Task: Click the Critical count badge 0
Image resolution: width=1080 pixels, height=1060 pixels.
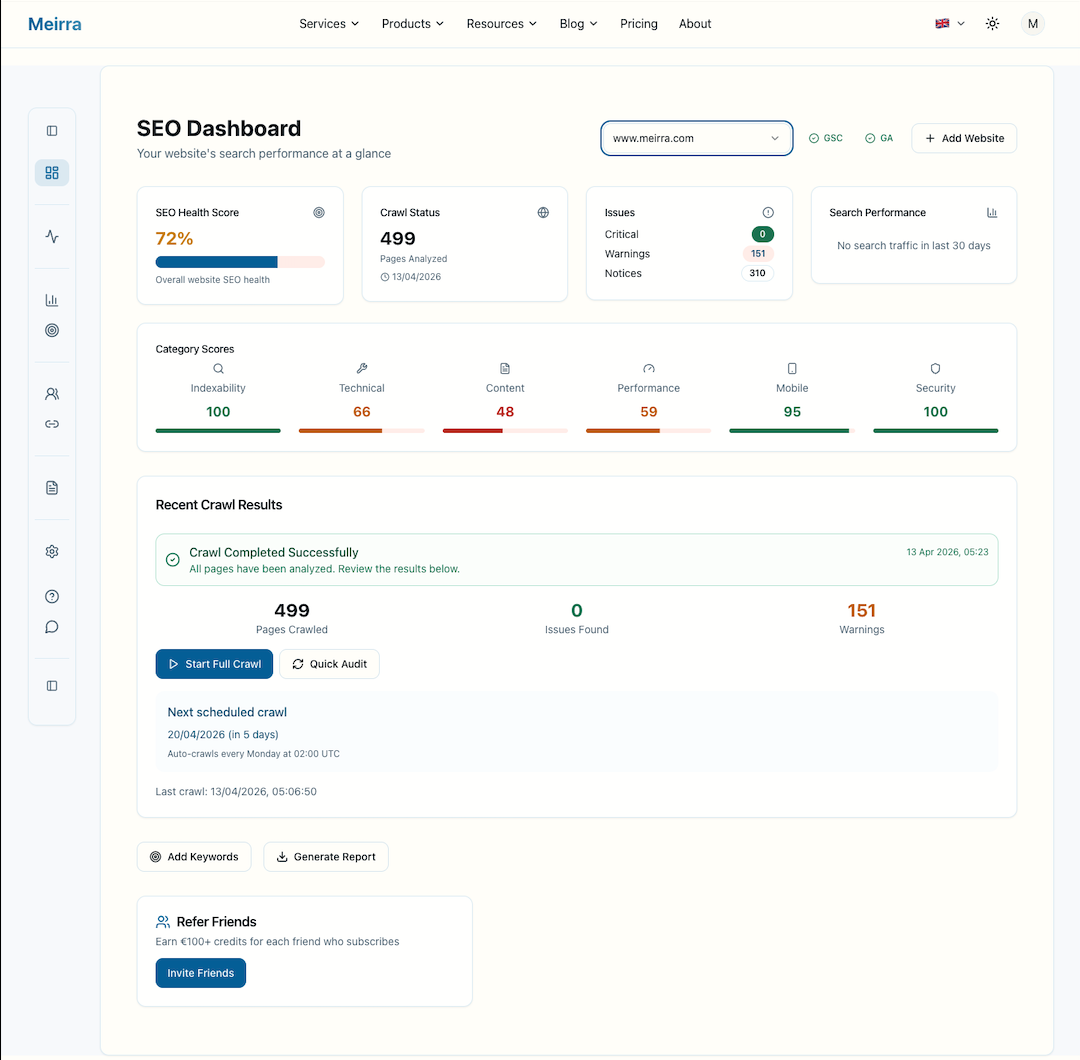Action: point(762,234)
